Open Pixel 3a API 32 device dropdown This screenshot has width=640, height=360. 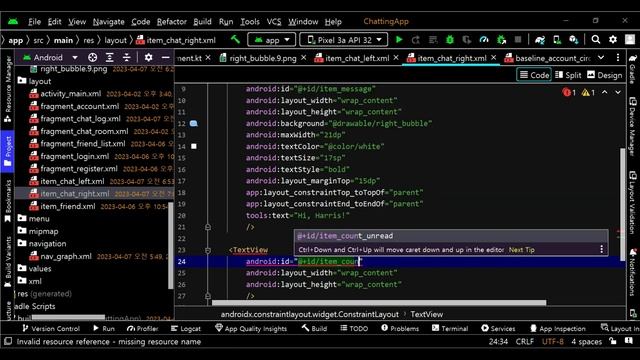(344, 40)
